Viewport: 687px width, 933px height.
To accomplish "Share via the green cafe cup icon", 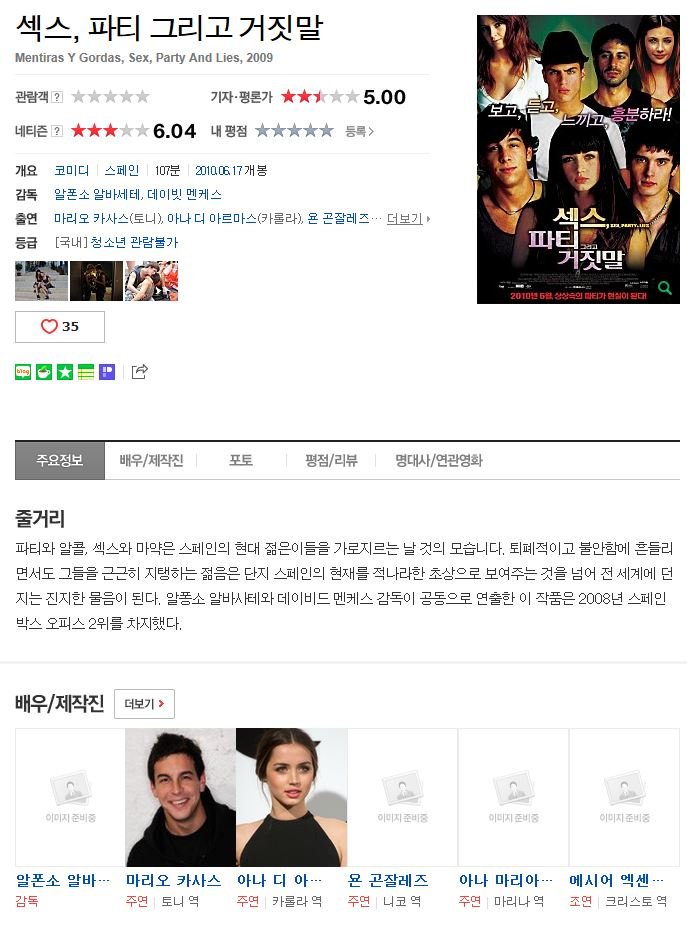I will click(x=44, y=372).
